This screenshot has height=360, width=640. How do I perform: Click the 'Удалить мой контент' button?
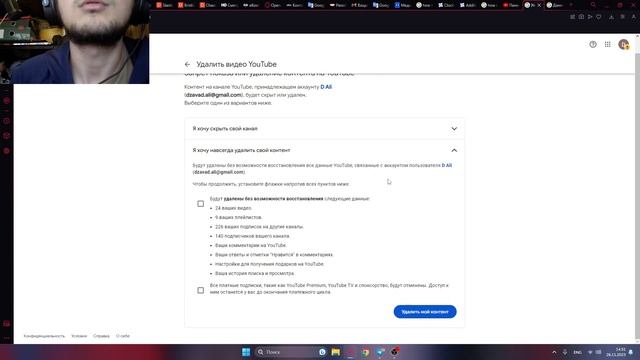(x=425, y=312)
